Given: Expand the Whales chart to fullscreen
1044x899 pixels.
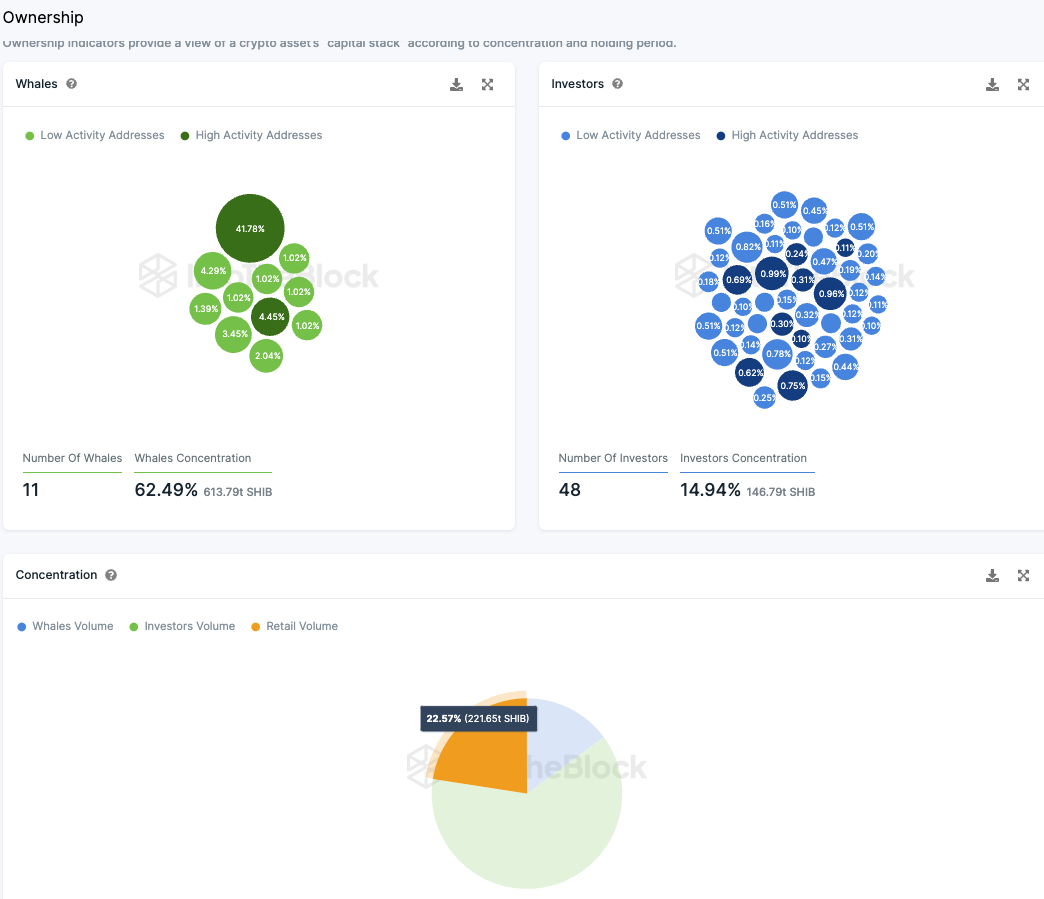Looking at the screenshot, I should click(487, 85).
